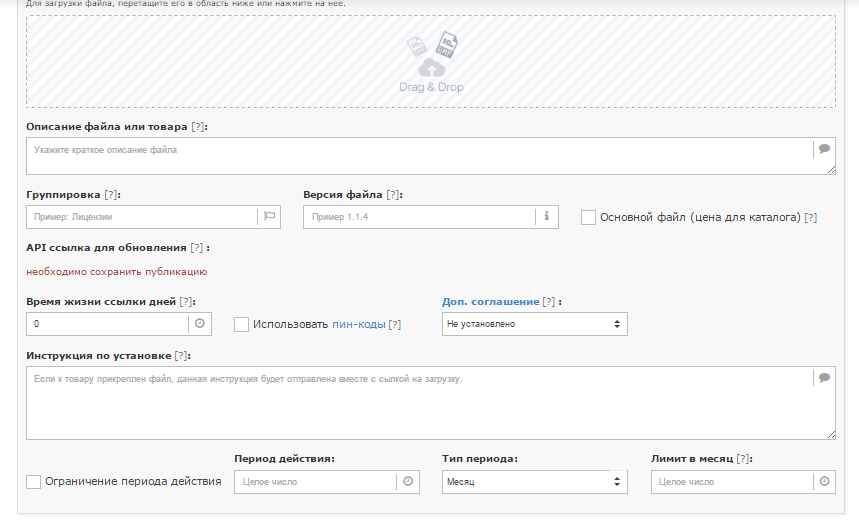
Task: Toggle Использовать пин-коды checkbox
Action: point(241,324)
